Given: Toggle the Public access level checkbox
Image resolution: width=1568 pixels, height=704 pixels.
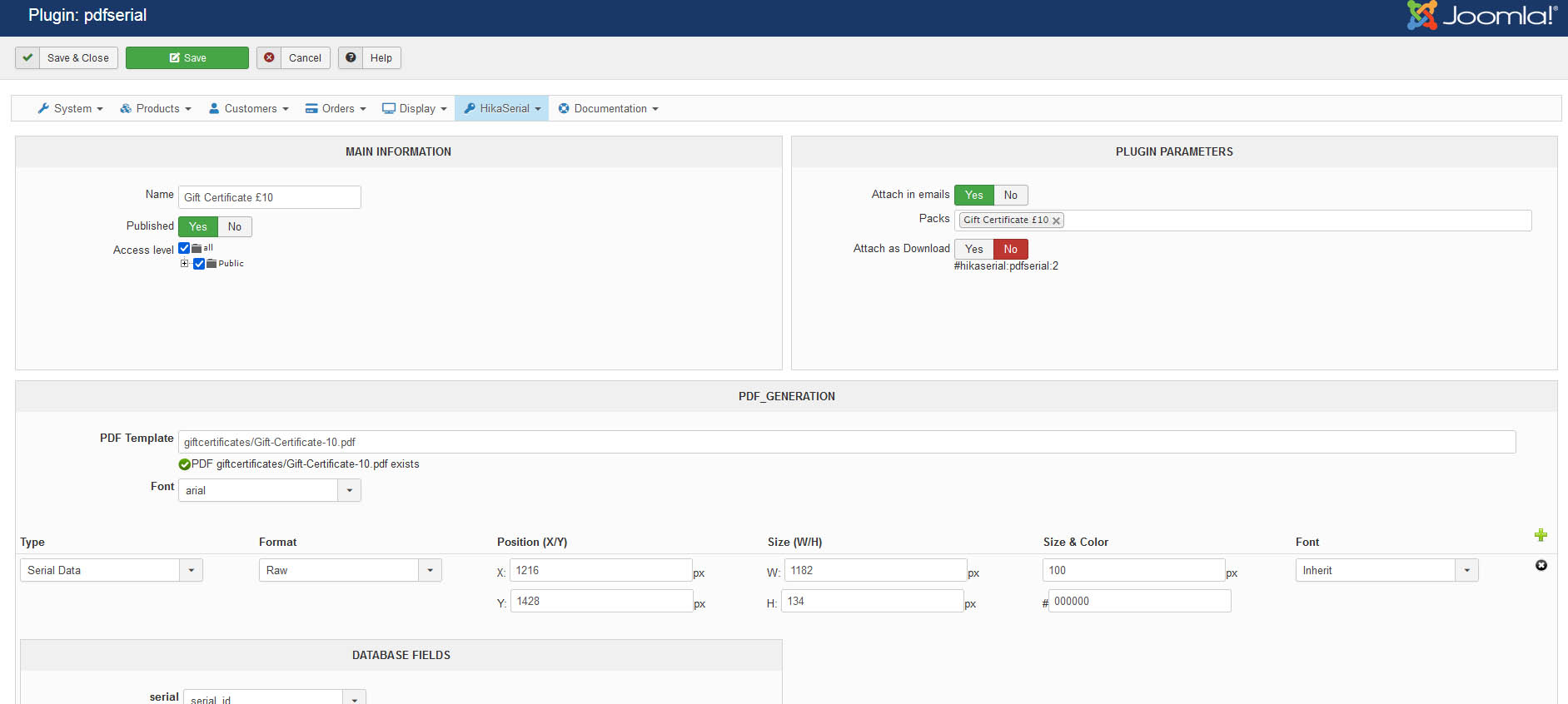Looking at the screenshot, I should [x=199, y=264].
